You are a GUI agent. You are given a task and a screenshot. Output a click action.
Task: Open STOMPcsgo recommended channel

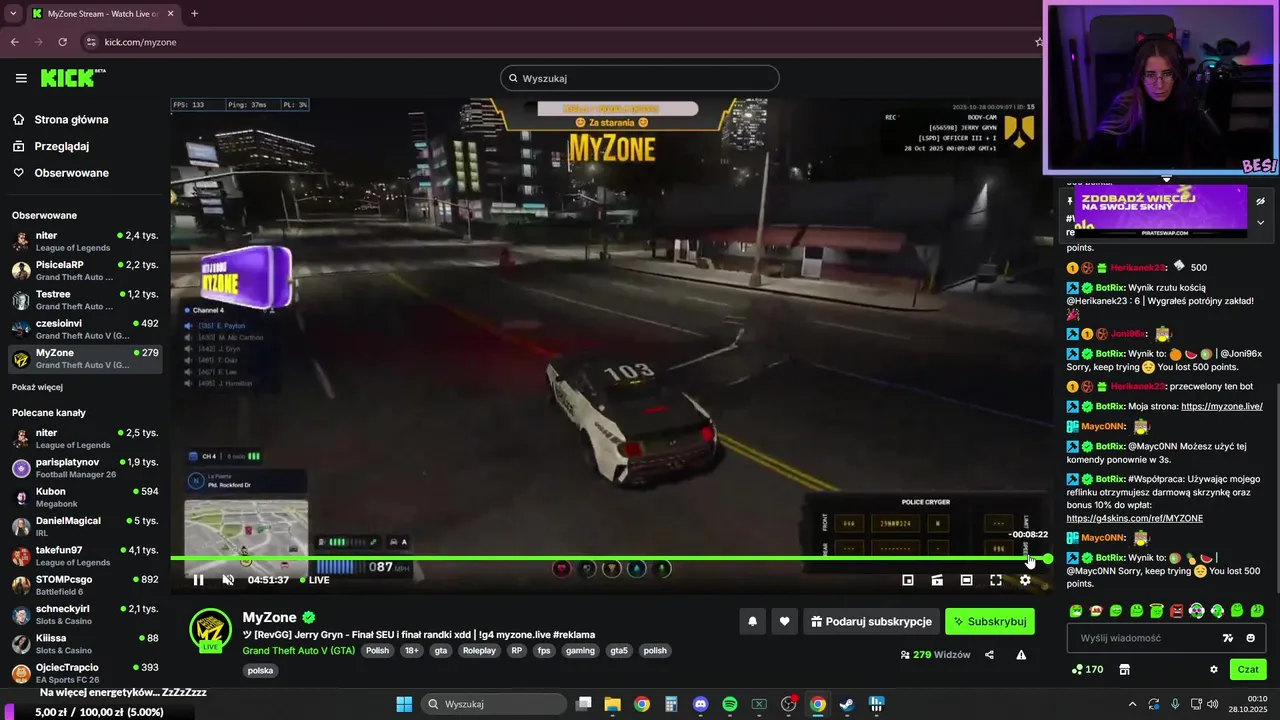[85, 585]
